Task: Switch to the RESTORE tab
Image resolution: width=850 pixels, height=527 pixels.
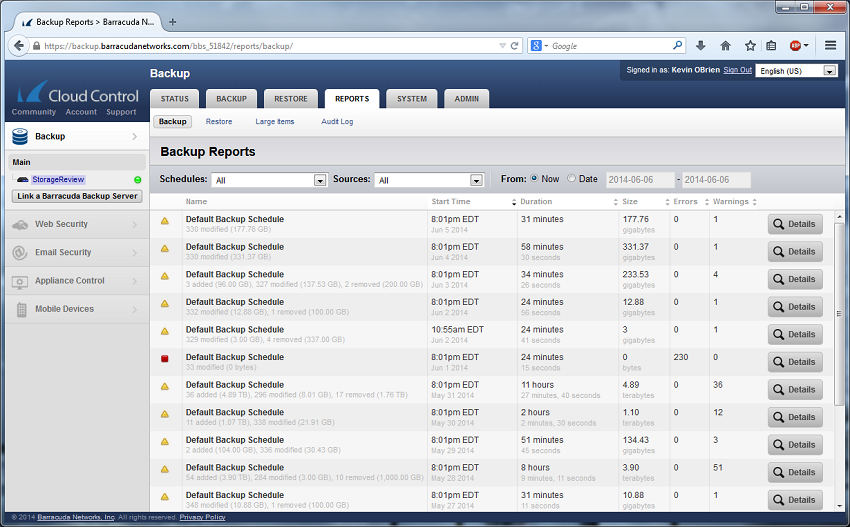Action: click(291, 99)
